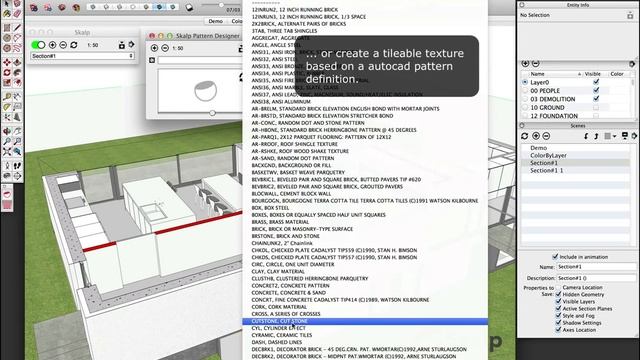Open the Section#1 dropdown in Skalp
Screen dimensions: 640x360
click(82, 56)
